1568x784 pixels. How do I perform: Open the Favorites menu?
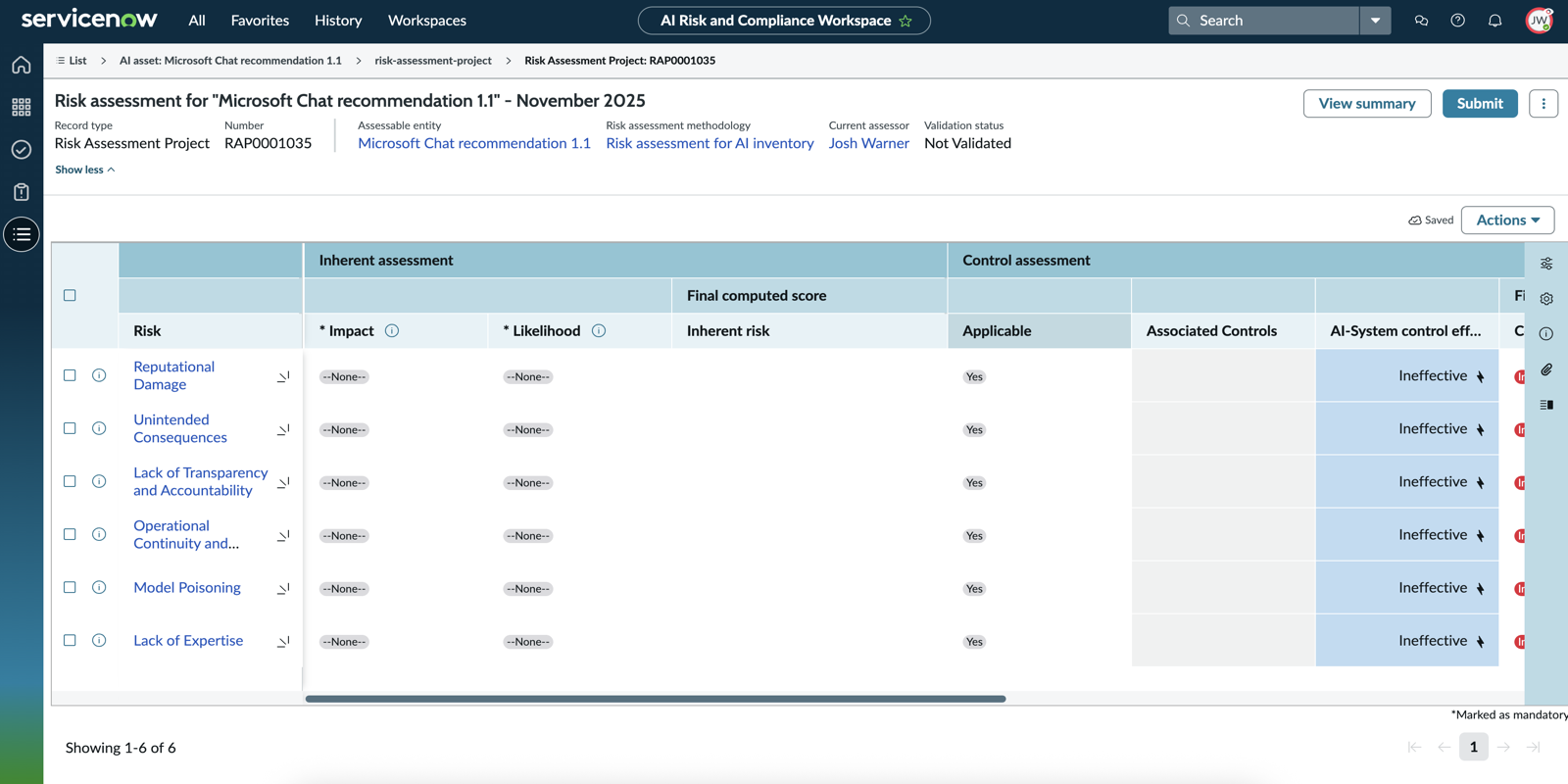coord(260,21)
